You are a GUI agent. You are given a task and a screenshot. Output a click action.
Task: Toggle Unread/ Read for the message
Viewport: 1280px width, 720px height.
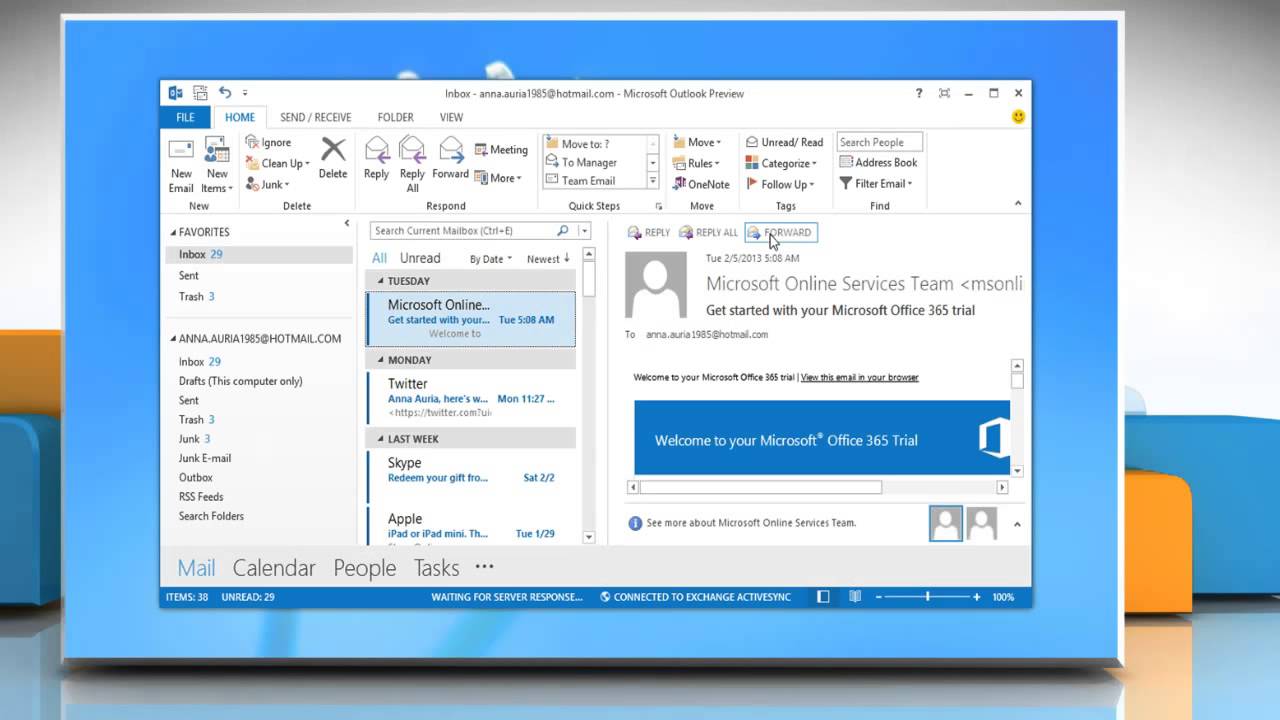(x=785, y=142)
